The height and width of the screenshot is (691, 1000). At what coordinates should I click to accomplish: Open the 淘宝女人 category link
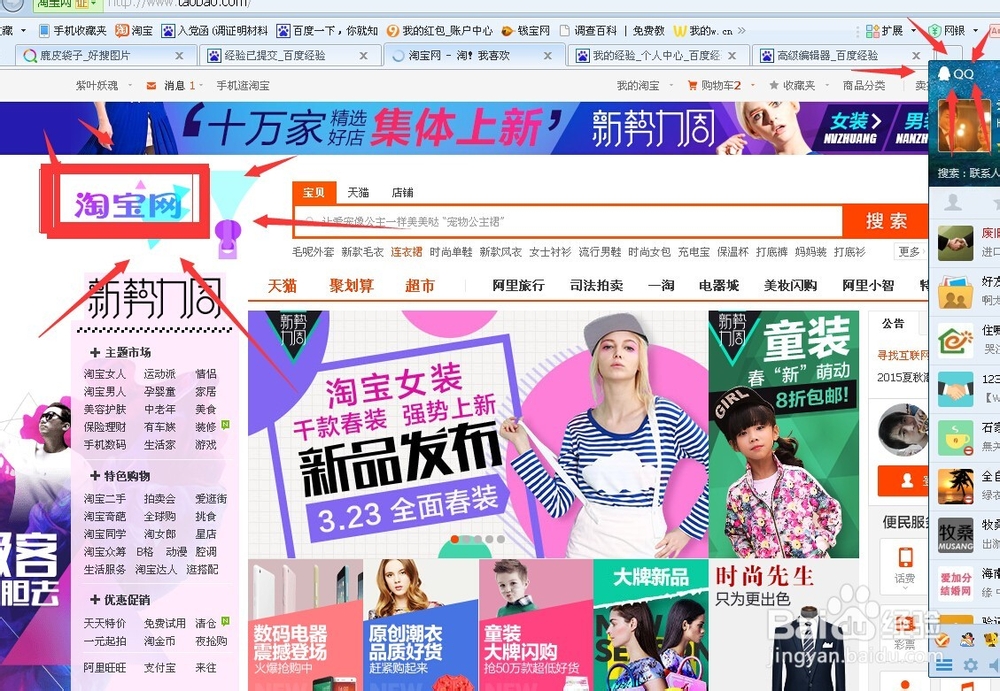point(105,373)
